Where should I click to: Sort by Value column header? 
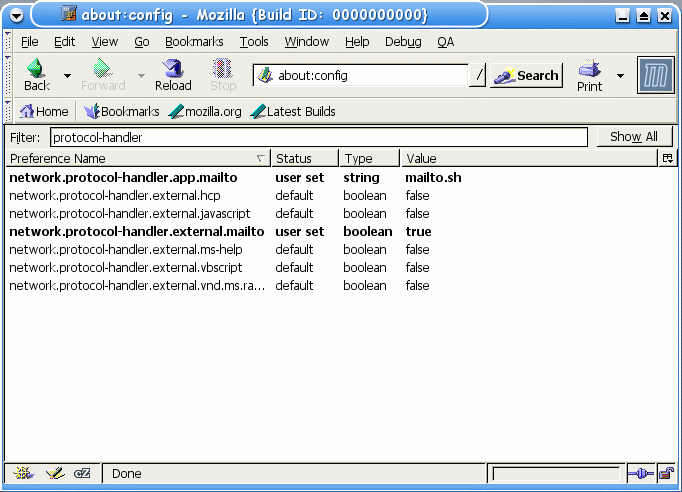click(528, 158)
